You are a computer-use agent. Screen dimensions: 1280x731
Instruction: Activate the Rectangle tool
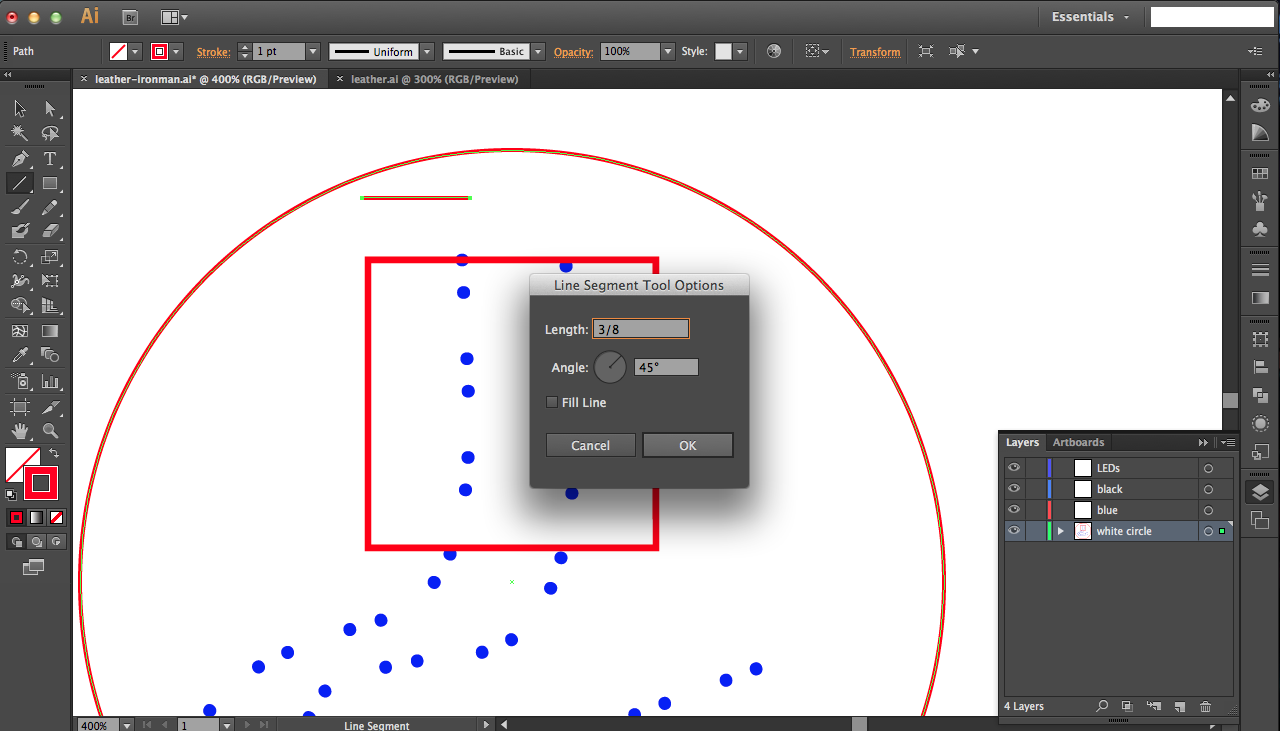coord(49,183)
